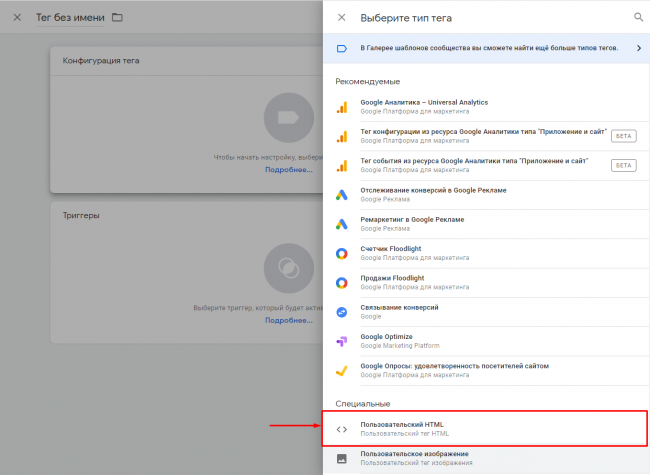The width and height of the screenshot is (650, 475).
Task: Click Google Опросы checkmark icon
Action: tap(341, 370)
